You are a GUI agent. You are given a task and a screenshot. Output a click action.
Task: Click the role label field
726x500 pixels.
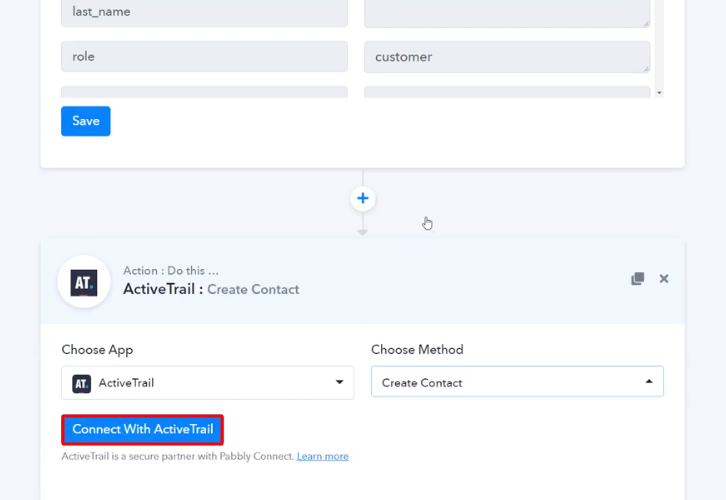tap(204, 56)
